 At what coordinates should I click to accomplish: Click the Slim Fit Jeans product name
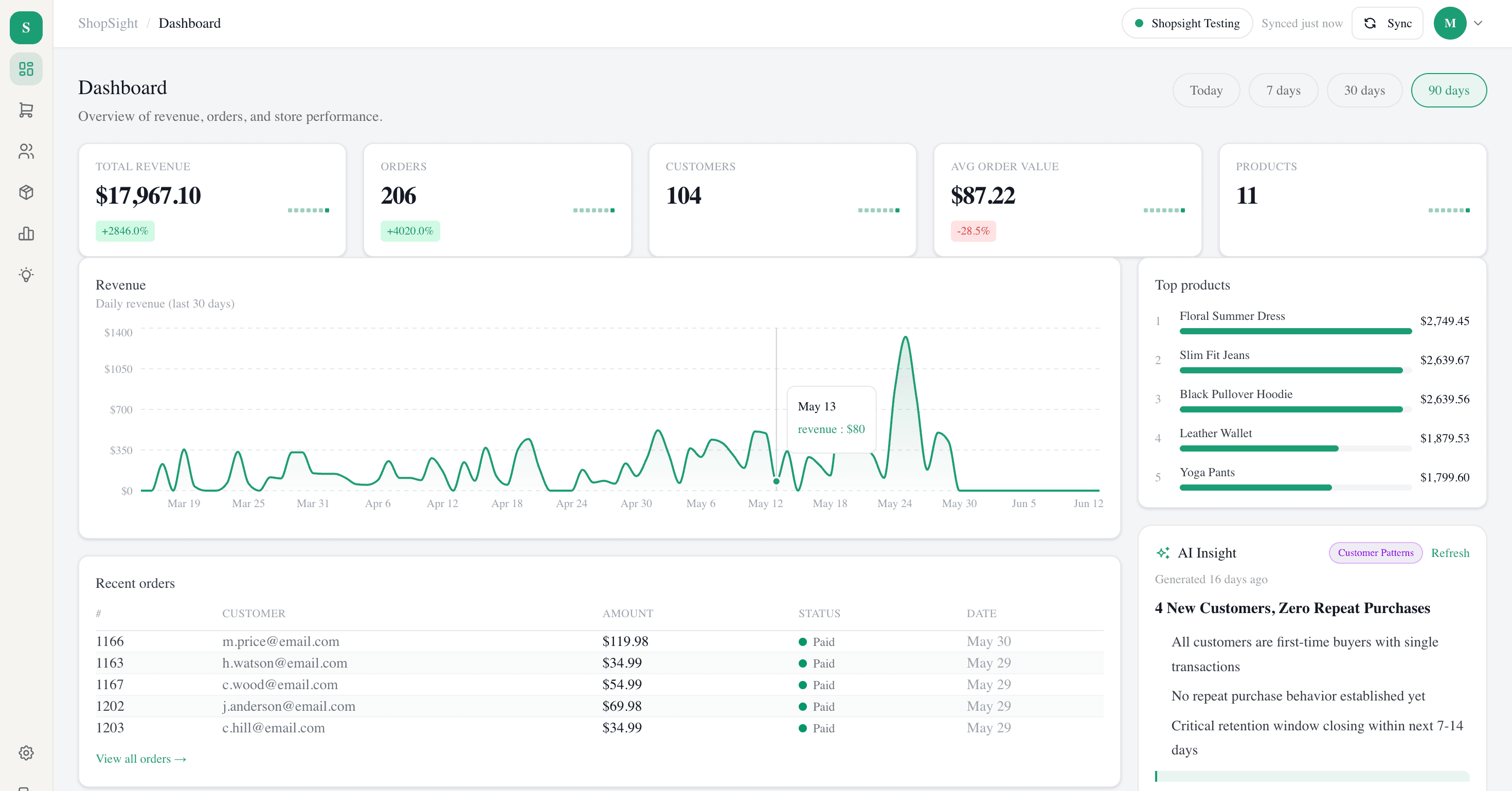point(1214,355)
